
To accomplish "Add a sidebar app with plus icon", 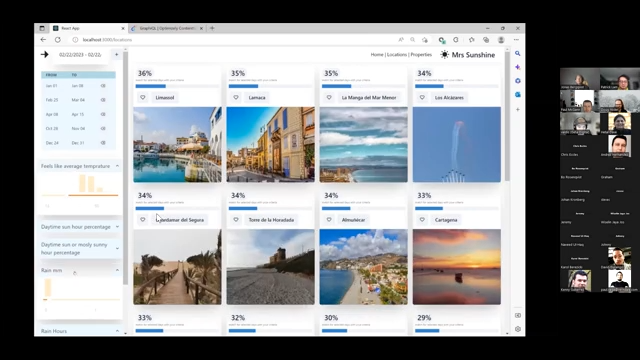I will (518, 109).
